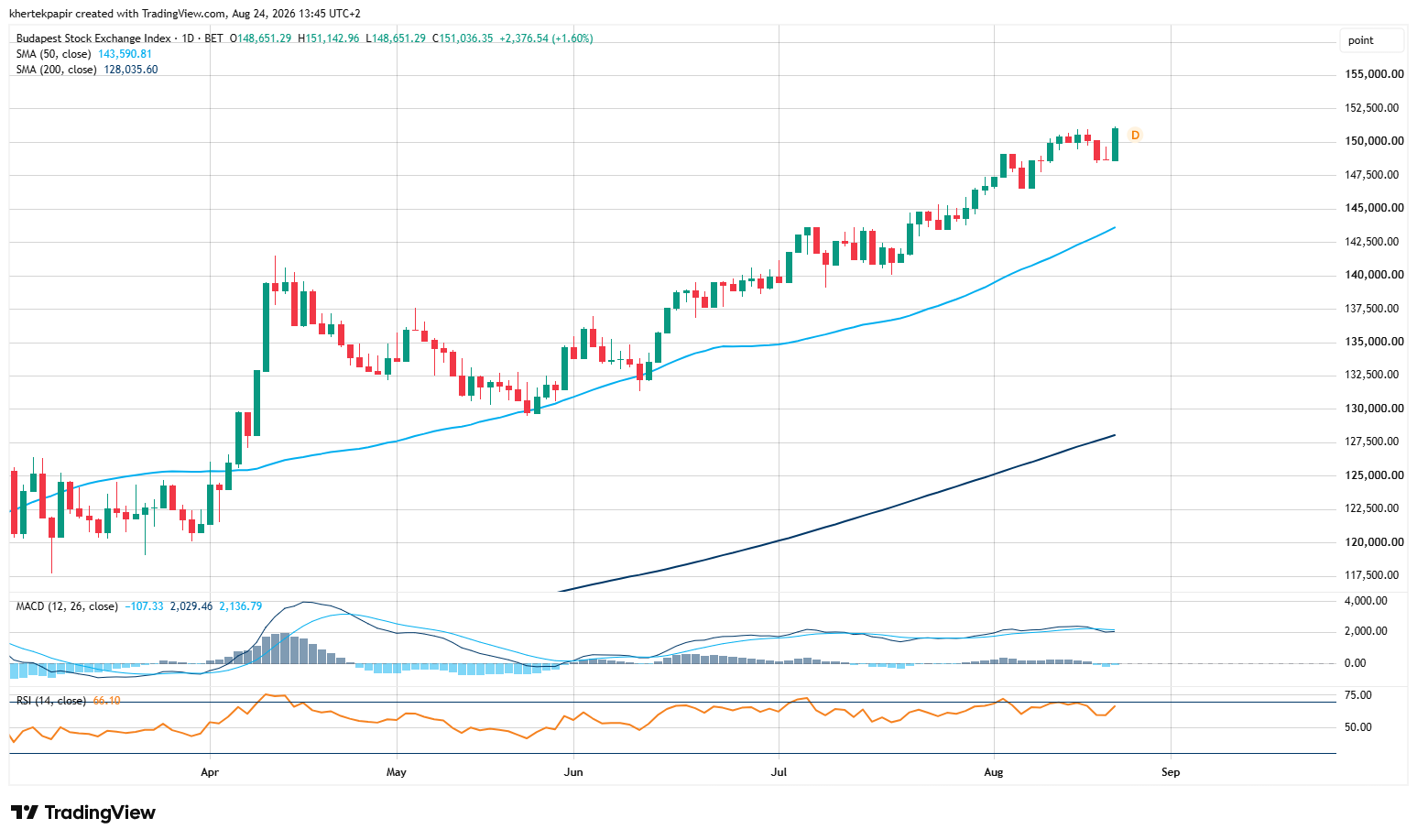This screenshot has width=1417, height=840.
Task: Click the 130,000.00 price axis label
Action: pos(1374,409)
